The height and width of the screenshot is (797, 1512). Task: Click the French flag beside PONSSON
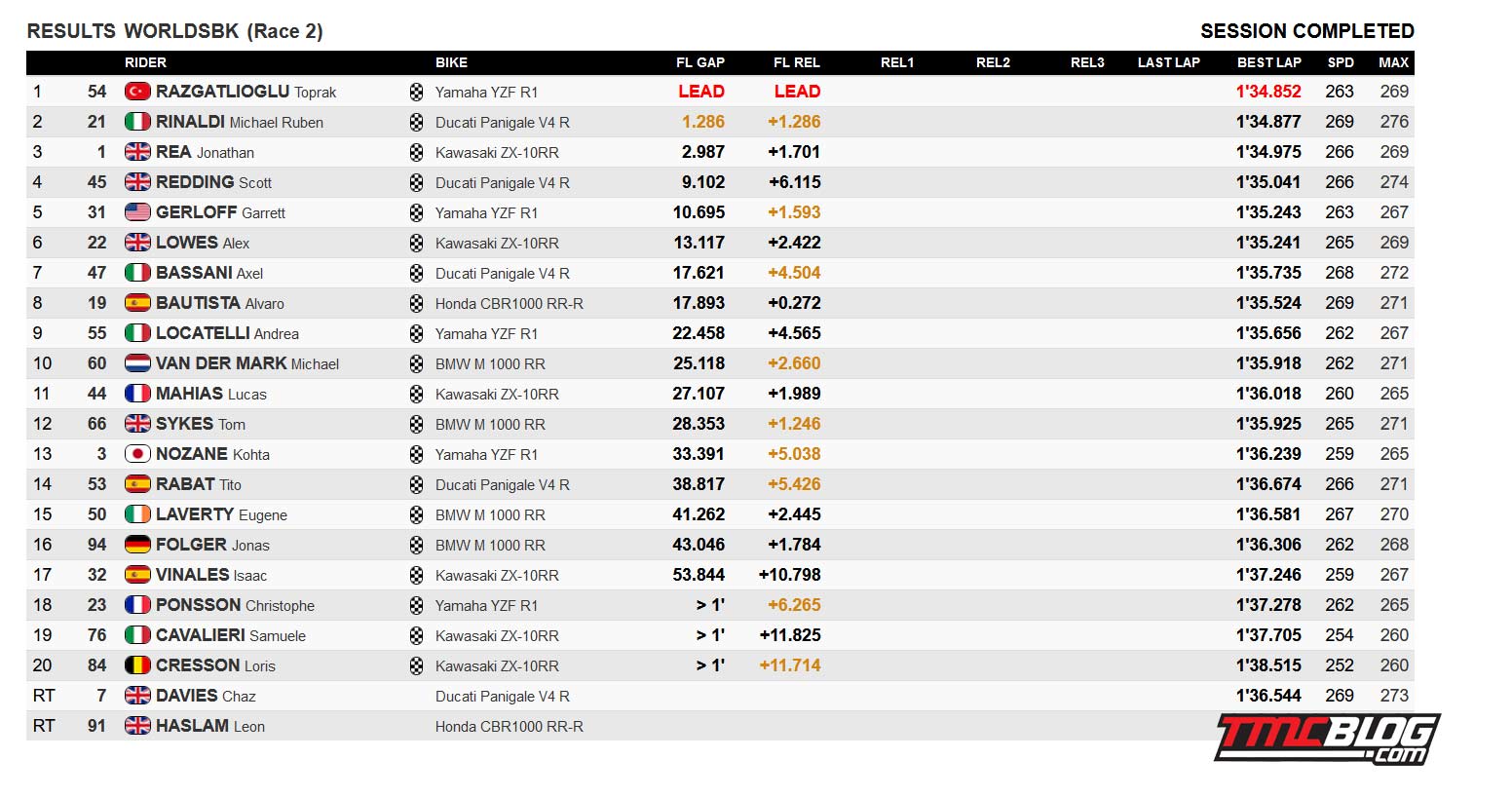[x=137, y=605]
